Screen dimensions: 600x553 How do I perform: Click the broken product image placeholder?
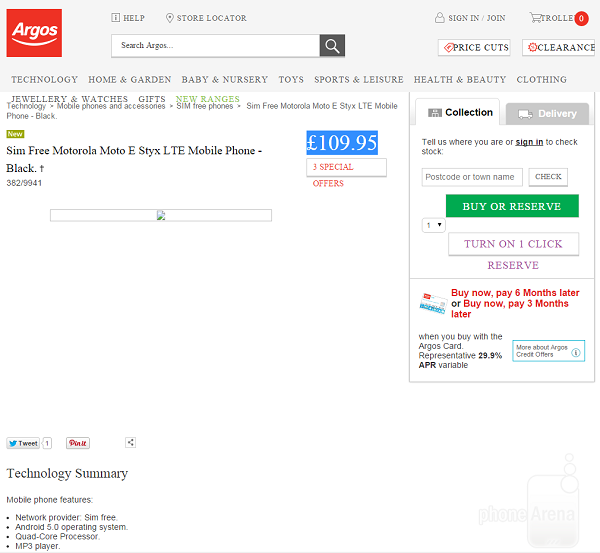(161, 215)
